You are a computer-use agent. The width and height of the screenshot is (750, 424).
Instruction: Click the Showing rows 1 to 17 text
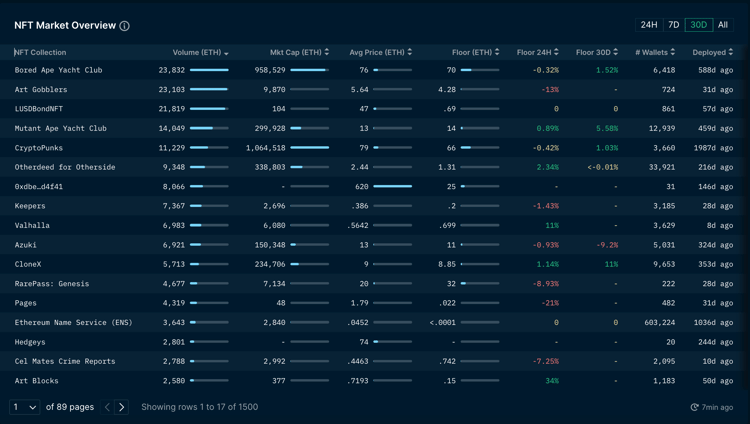click(x=199, y=407)
